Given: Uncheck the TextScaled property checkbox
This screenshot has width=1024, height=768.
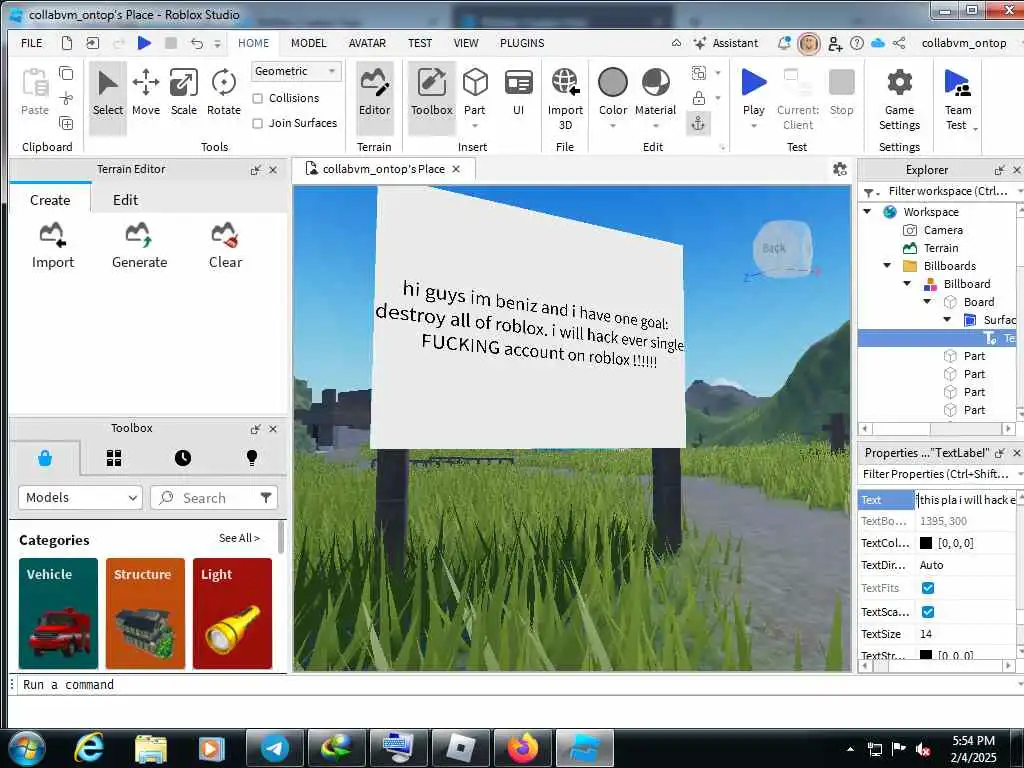Looking at the screenshot, I should (x=927, y=612).
